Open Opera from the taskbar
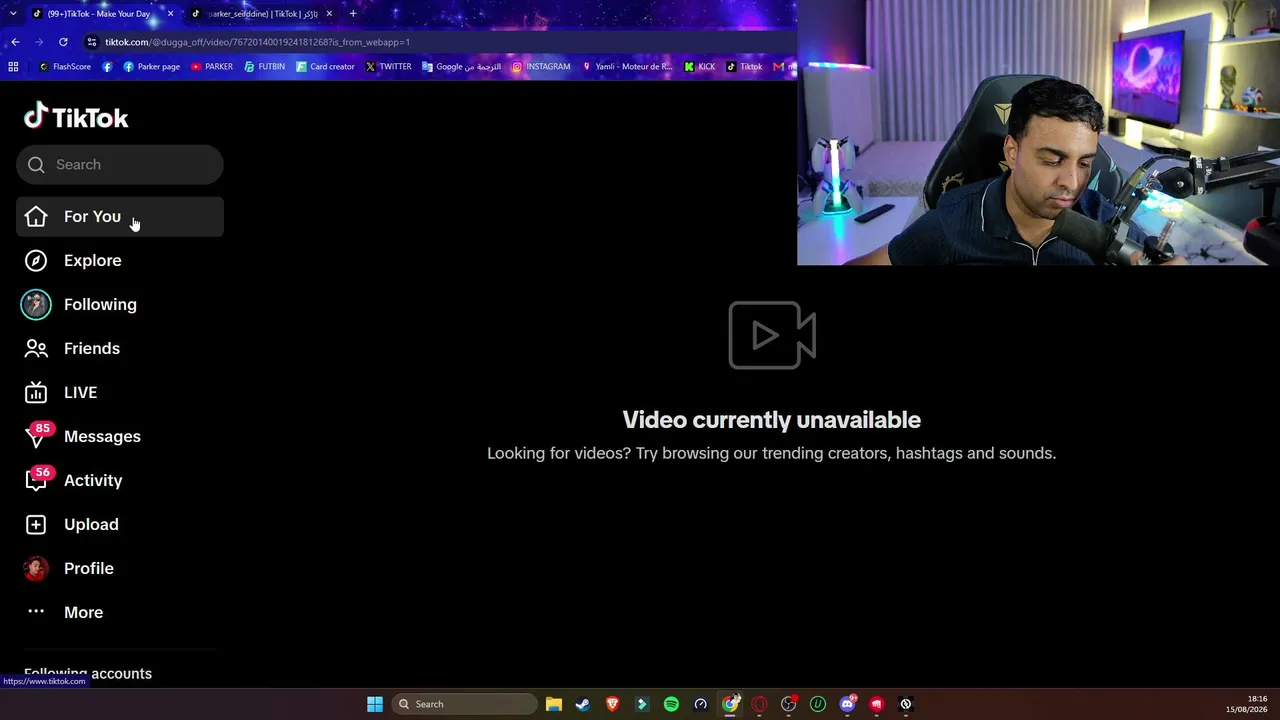This screenshot has height=720, width=1280. pos(759,704)
